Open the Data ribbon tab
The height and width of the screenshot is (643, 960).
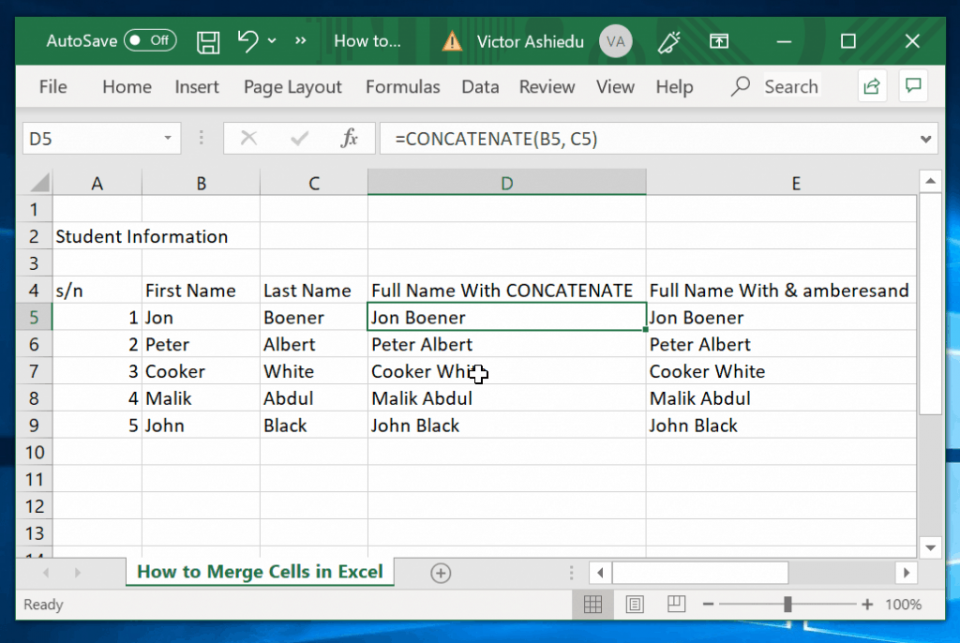tap(480, 87)
